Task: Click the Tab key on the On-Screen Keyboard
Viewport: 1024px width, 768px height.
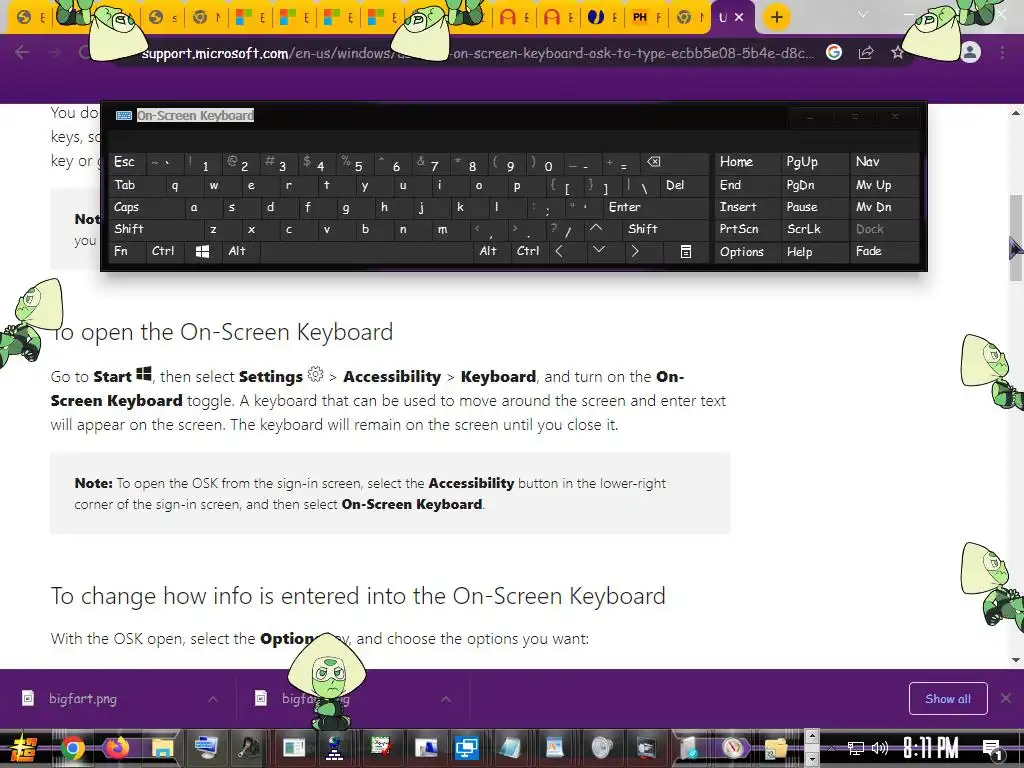Action: tap(132, 185)
